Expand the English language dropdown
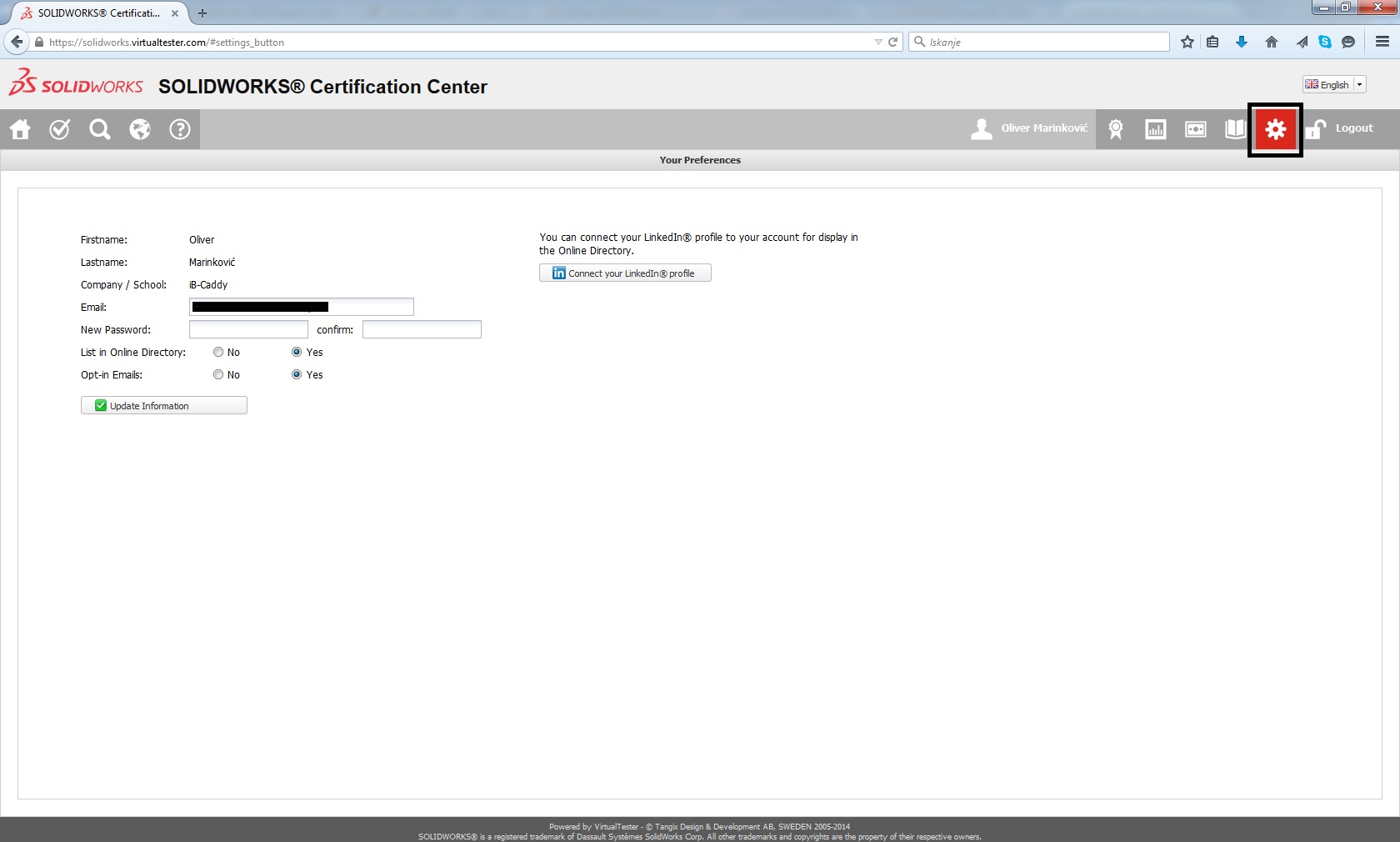Image resolution: width=1400 pixels, height=842 pixels. pyautogui.click(x=1359, y=84)
